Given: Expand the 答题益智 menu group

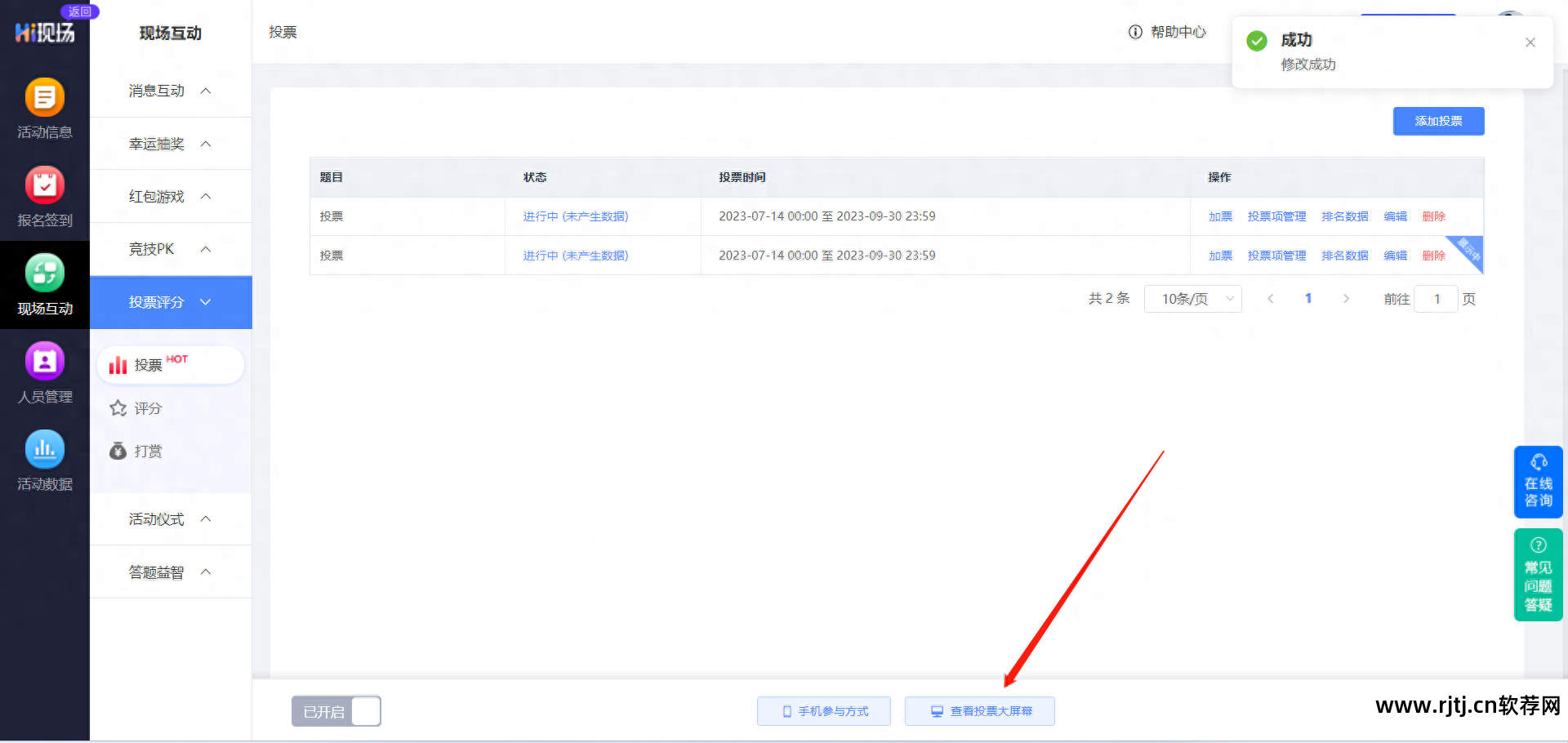Looking at the screenshot, I should (x=171, y=572).
